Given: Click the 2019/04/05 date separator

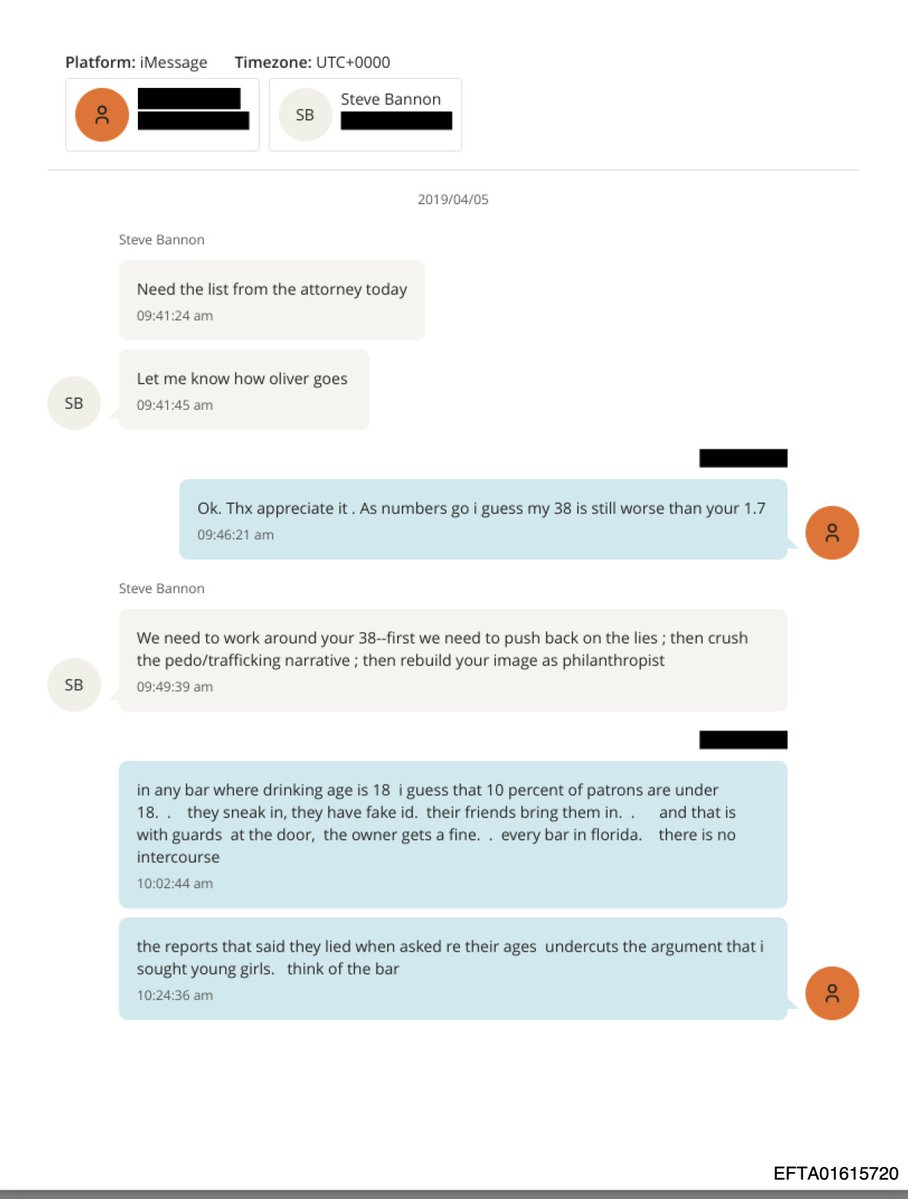Looking at the screenshot, I should 453,200.
